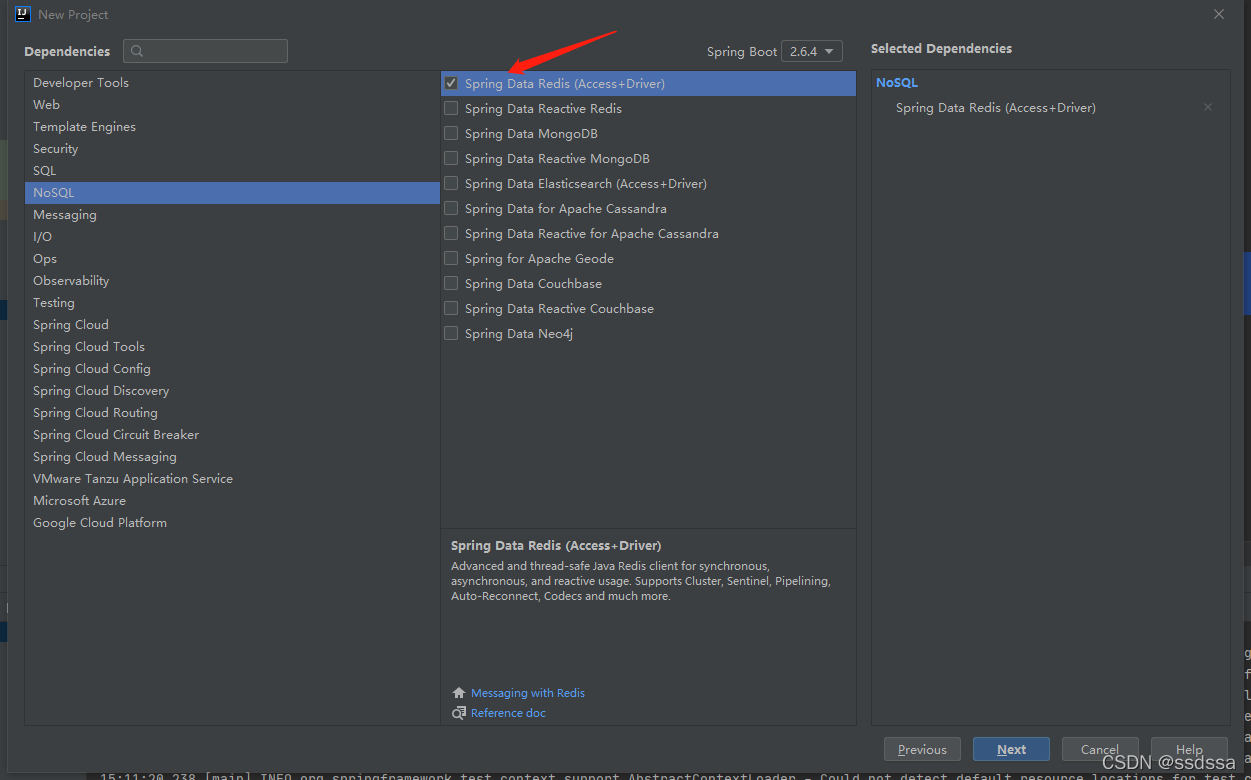Check Spring Data Reactive for Apache Cassandra
The height and width of the screenshot is (780, 1251).
click(451, 234)
